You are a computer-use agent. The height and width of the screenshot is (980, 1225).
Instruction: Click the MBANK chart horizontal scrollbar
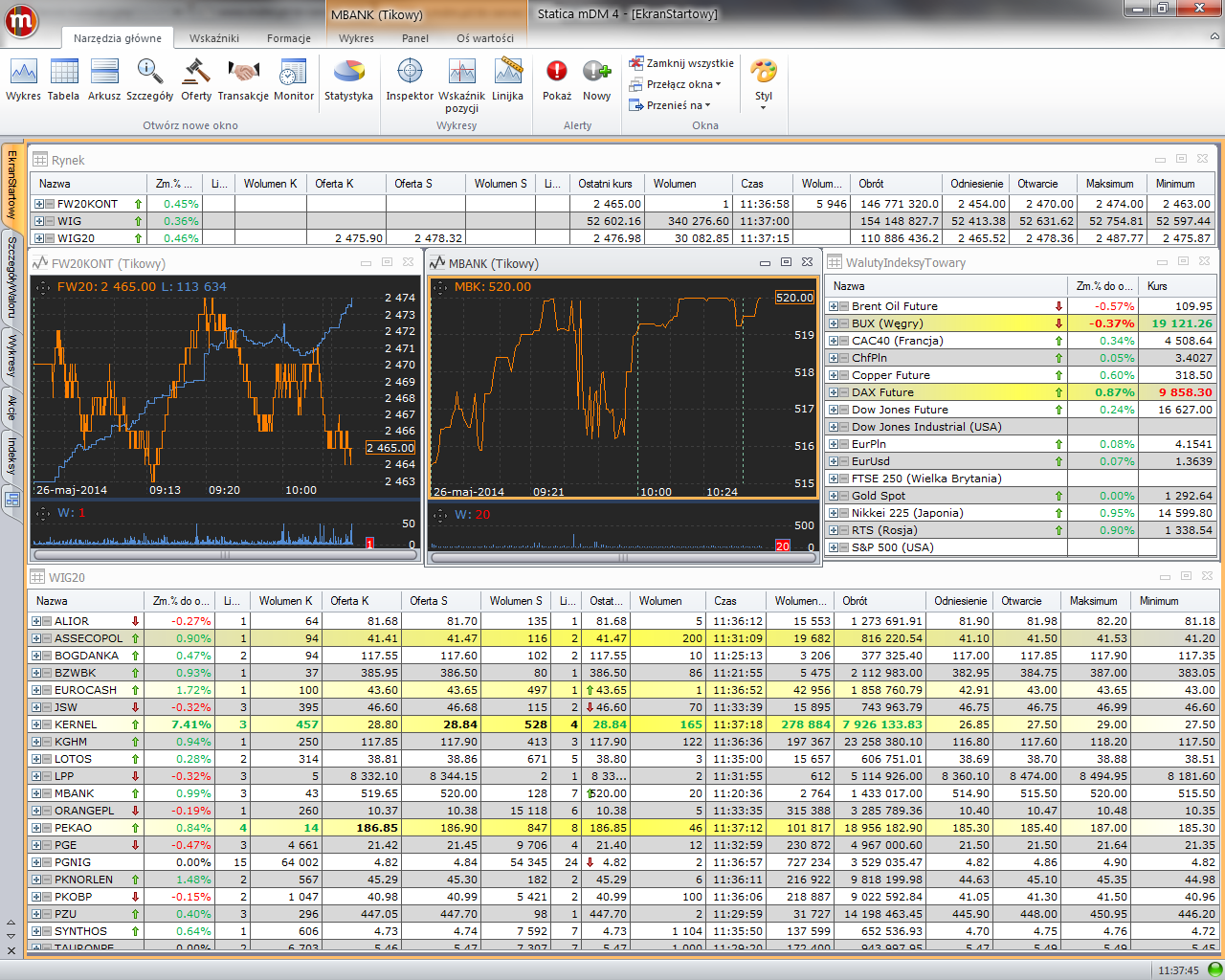click(622, 557)
